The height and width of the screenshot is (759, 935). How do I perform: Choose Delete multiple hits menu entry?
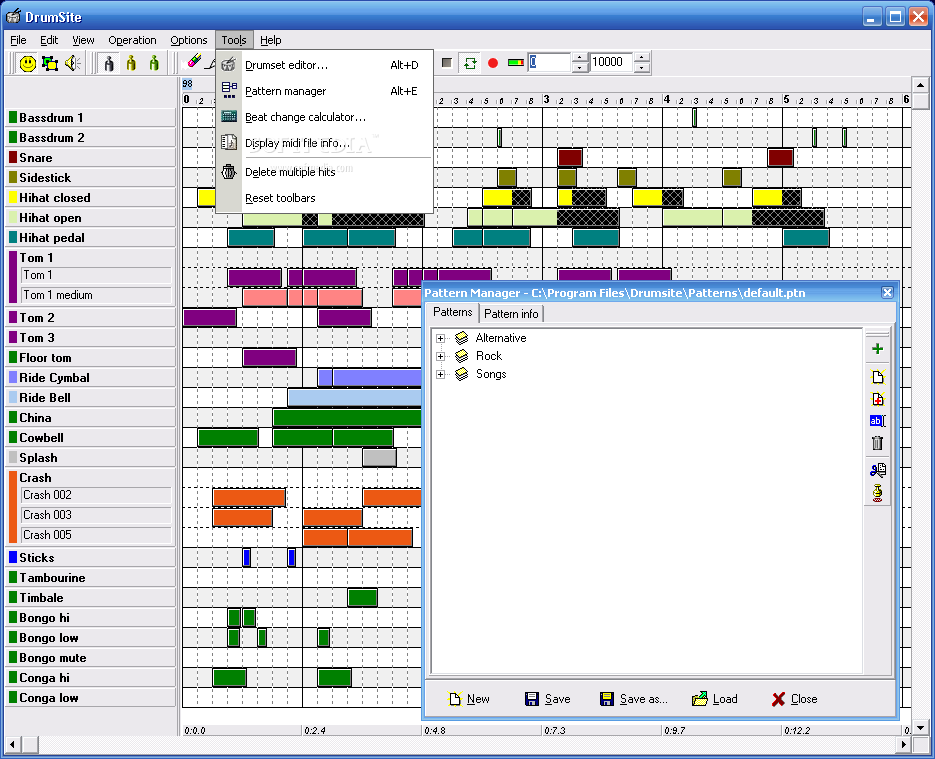coord(324,172)
